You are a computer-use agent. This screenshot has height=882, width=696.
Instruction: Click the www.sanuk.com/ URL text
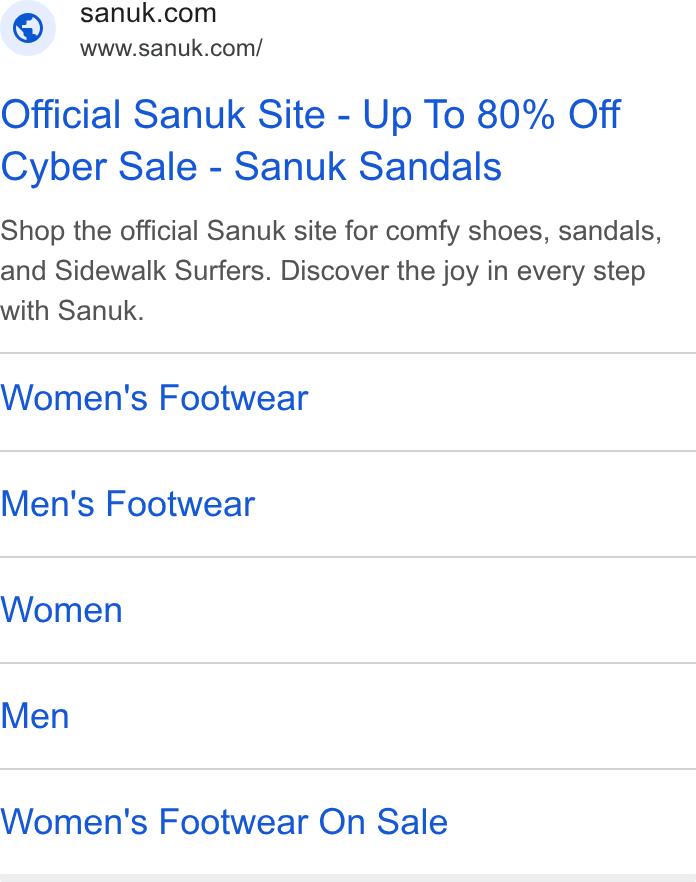171,48
